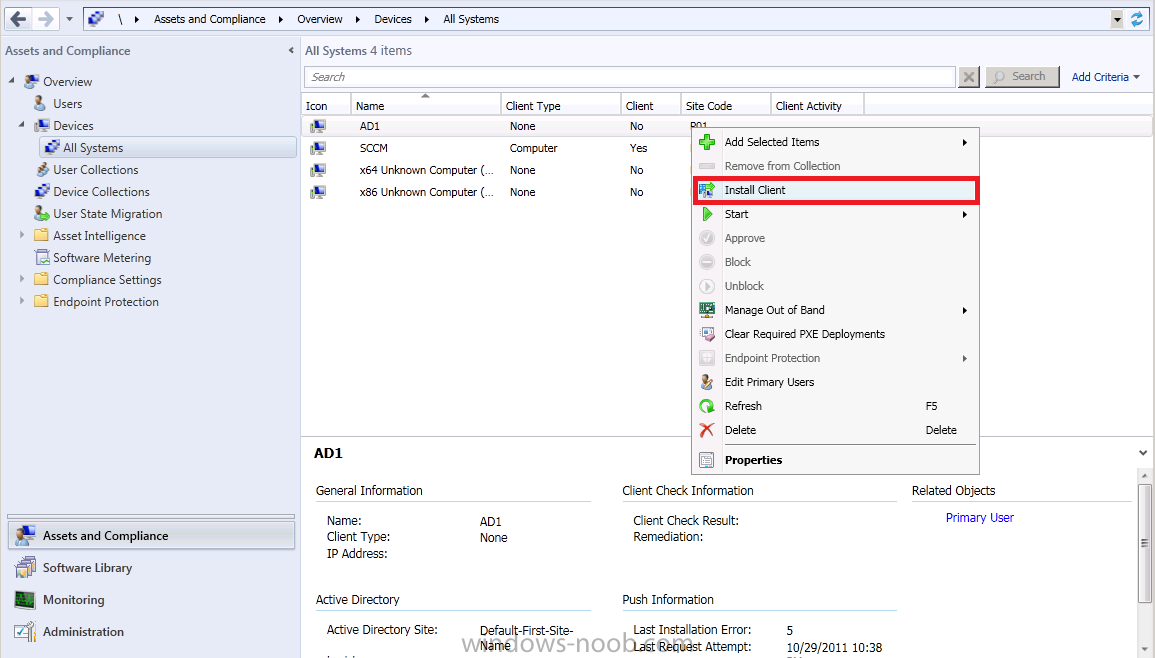Sort by the Client Type column header

tap(561, 105)
